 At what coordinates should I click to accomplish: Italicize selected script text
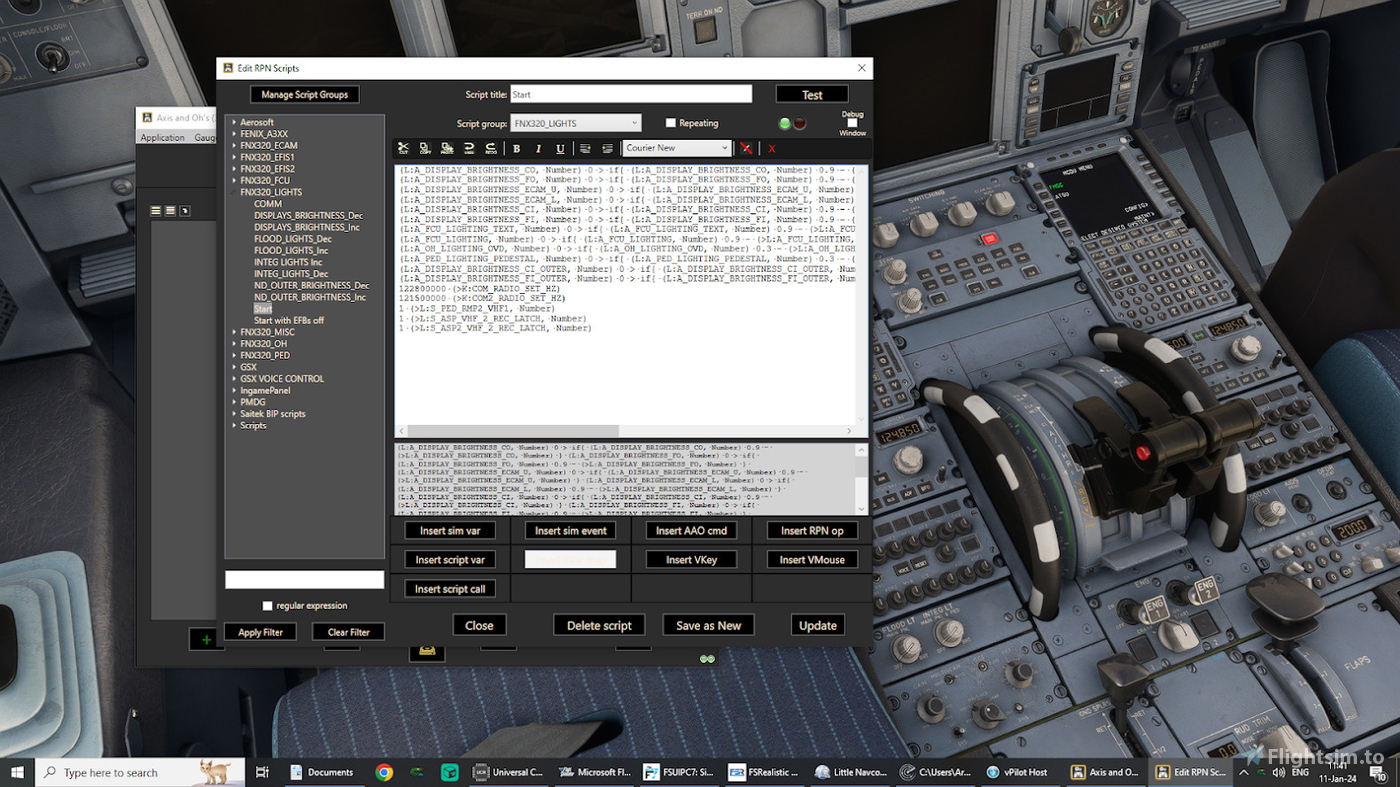538,148
